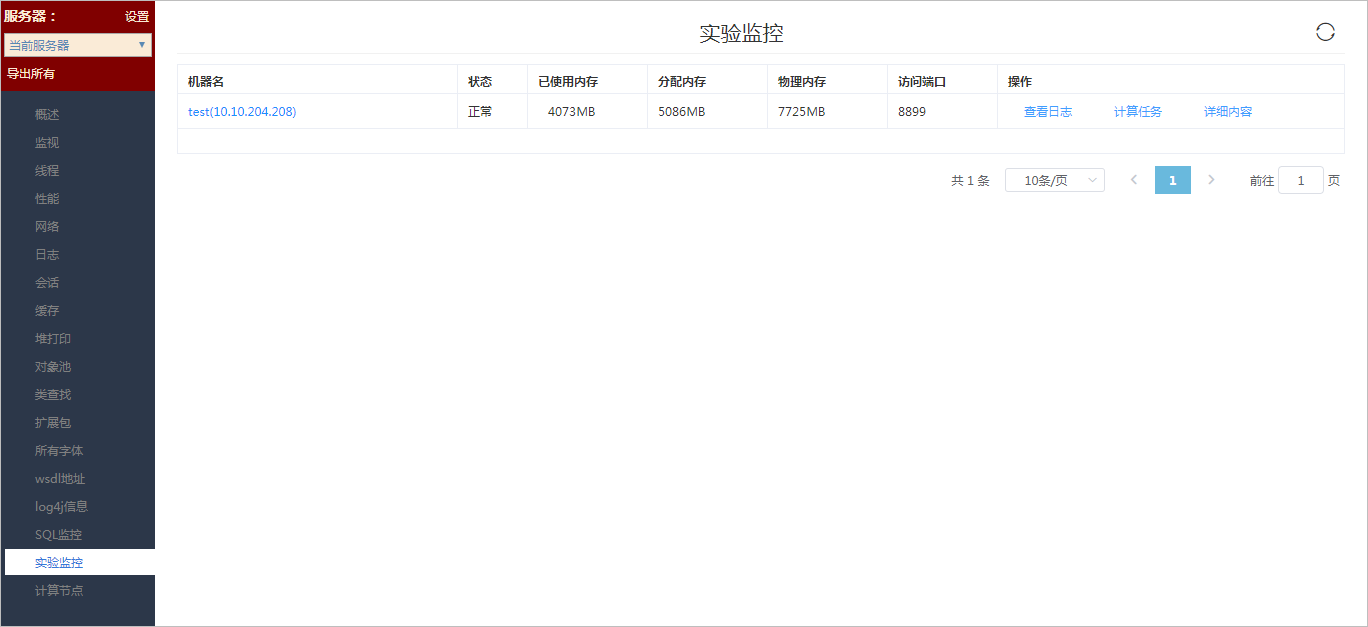This screenshot has width=1368, height=627.
Task: Go to previous page arrow in pagination
Action: pos(1134,180)
